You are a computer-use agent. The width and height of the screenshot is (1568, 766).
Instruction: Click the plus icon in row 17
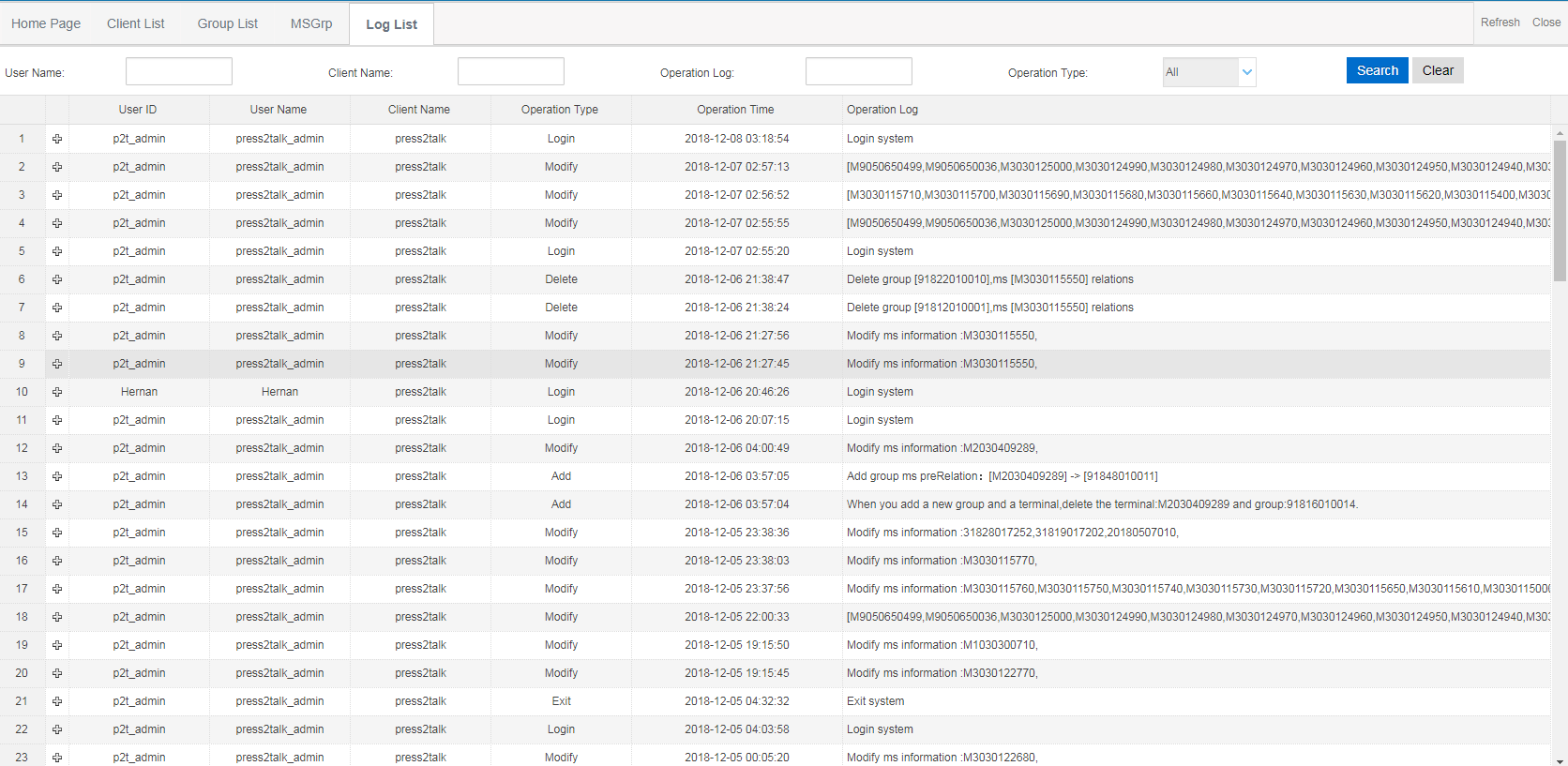57,589
